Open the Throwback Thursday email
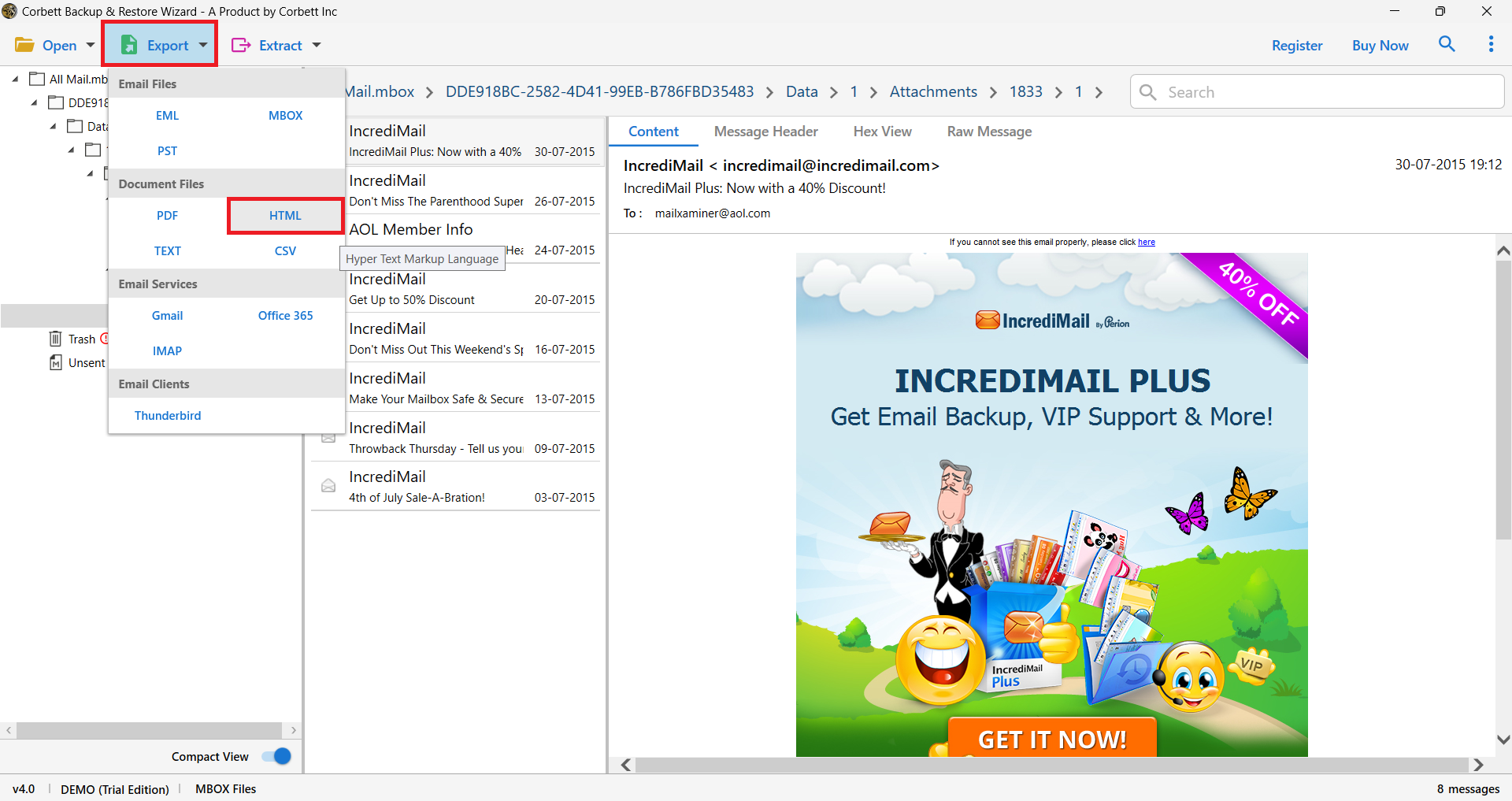 tap(455, 438)
